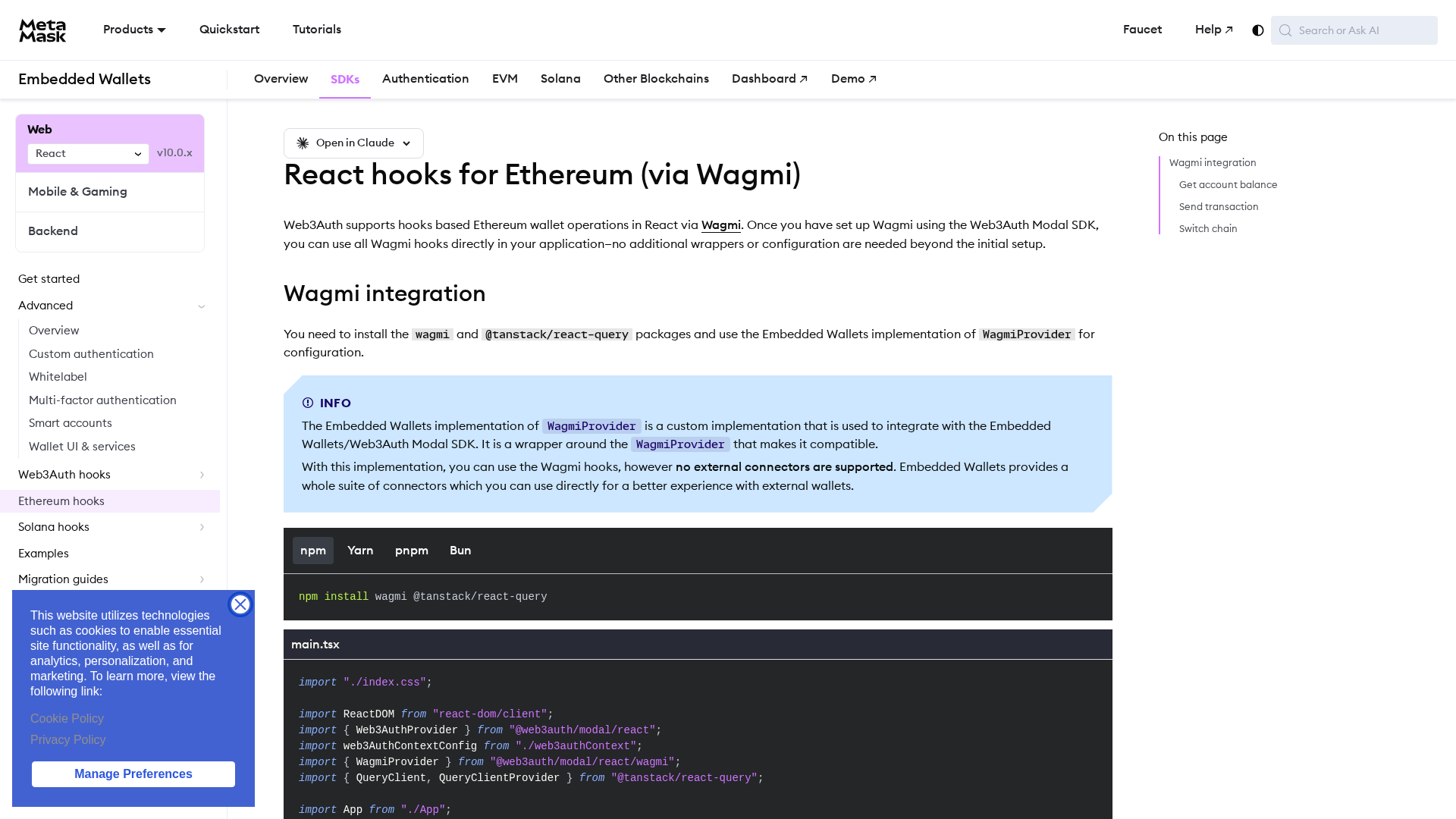
Task: Open the v10.0.x version link
Action: coord(174,153)
